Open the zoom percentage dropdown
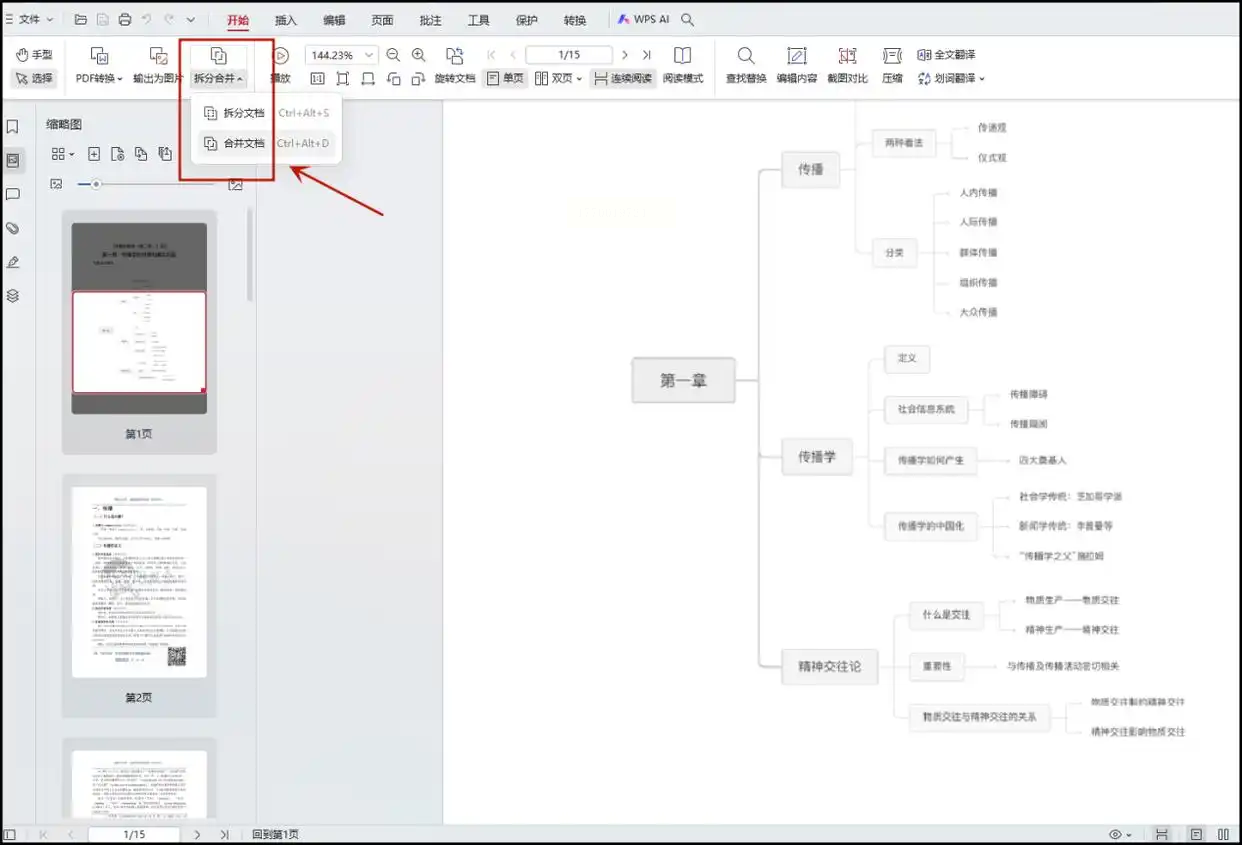This screenshot has width=1242, height=845. (370, 55)
